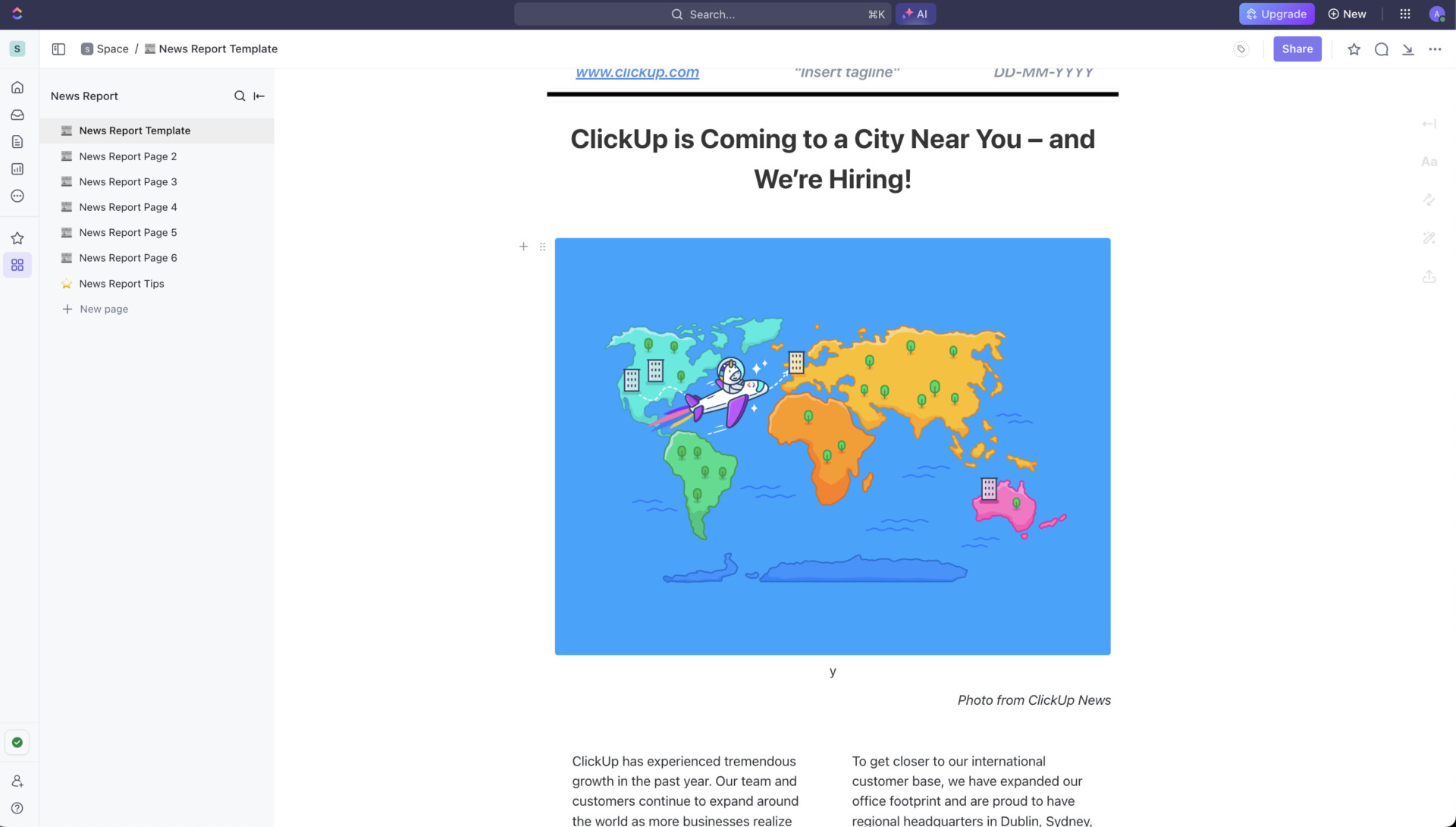Screen dimensions: 1456x827
Task: Select News Report Page 4 in the sidebar
Action: (x=127, y=206)
